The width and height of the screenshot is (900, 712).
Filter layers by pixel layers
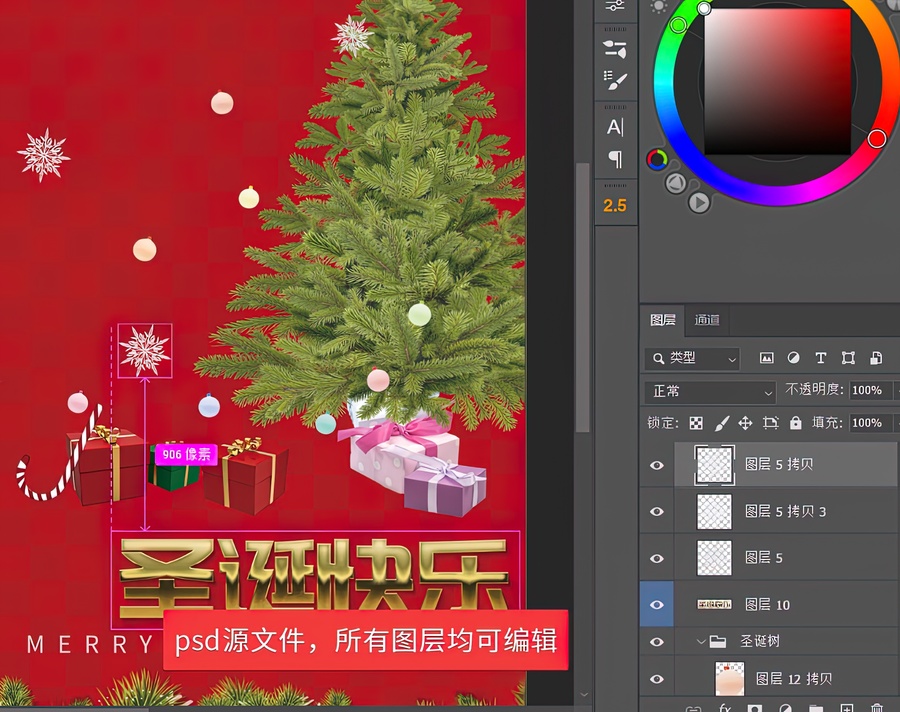[x=766, y=358]
